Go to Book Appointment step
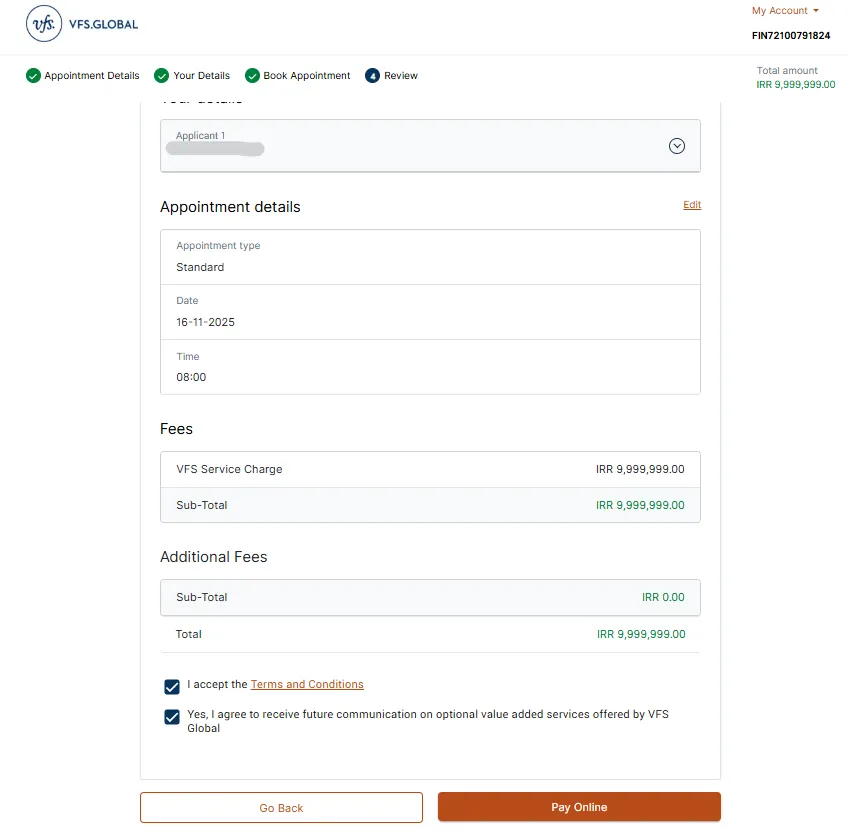848x838 pixels. click(x=307, y=76)
